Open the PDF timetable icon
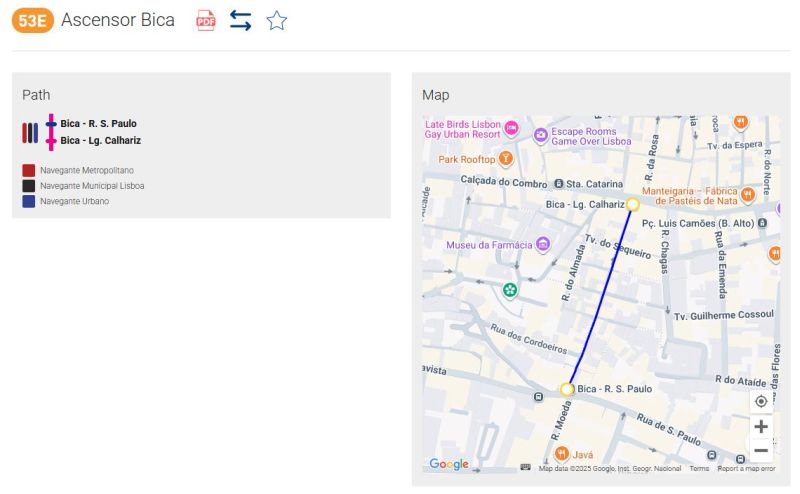The width and height of the screenshot is (800, 494). point(206,20)
